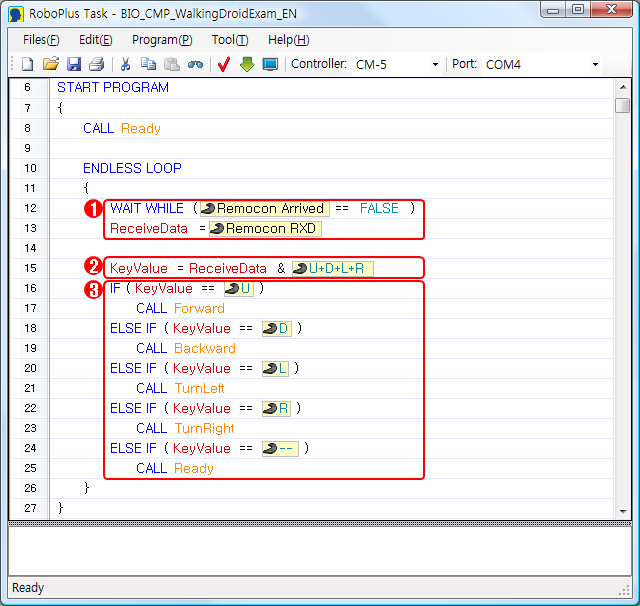Open the Port COM4 dropdown
The image size is (640, 606).
click(x=595, y=64)
